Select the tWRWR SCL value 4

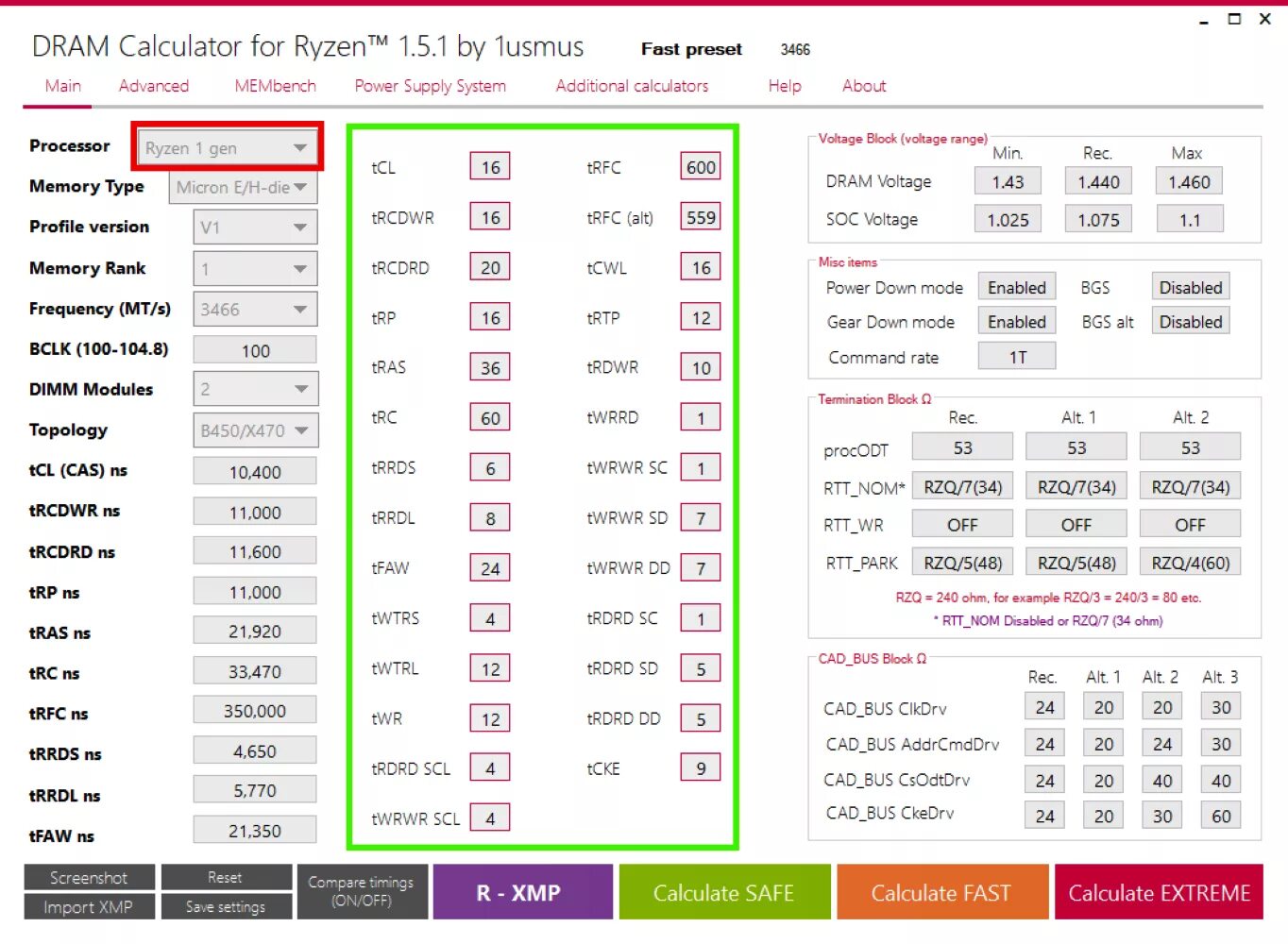490,818
